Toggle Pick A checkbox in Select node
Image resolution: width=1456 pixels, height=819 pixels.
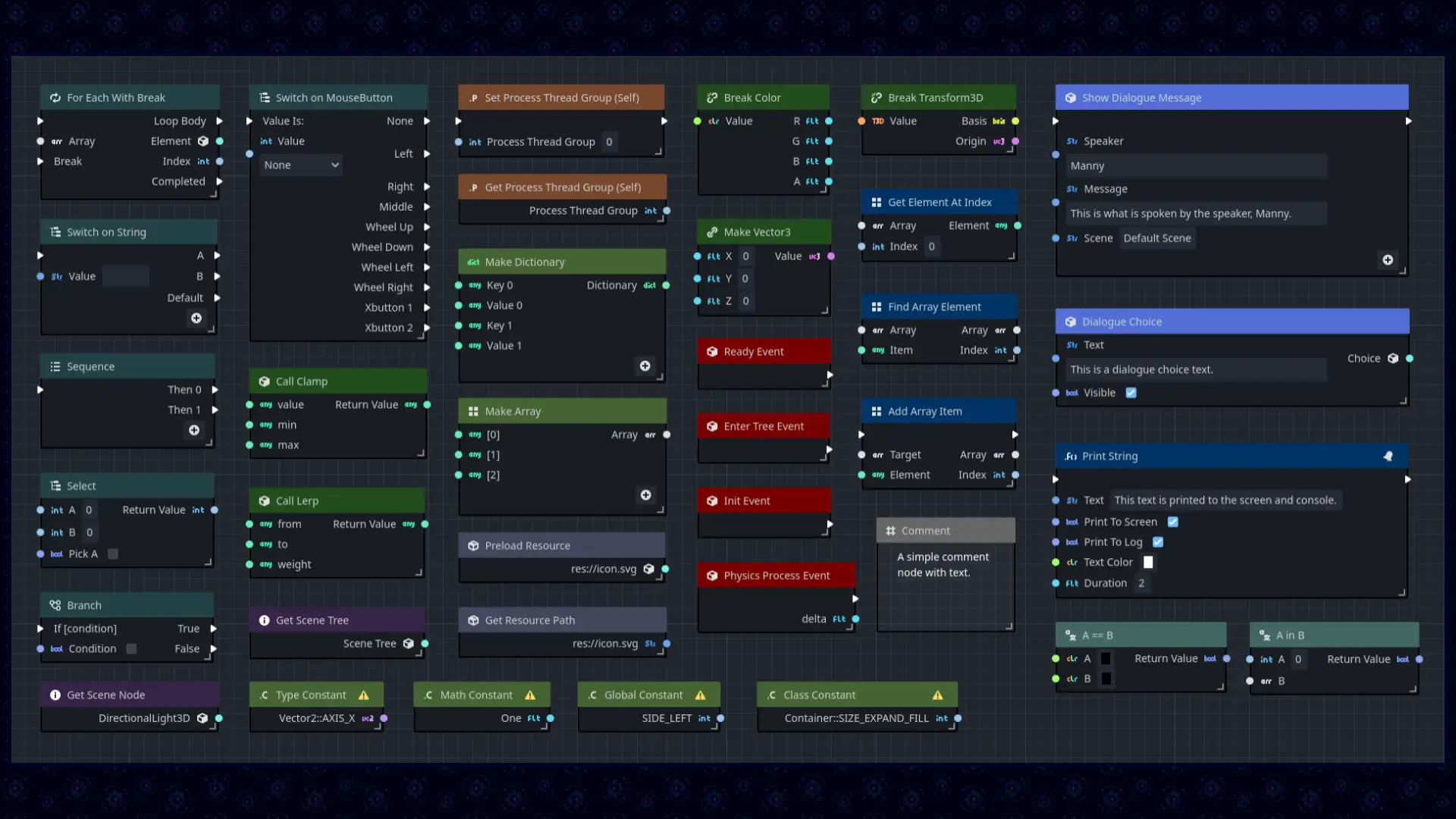tap(113, 554)
